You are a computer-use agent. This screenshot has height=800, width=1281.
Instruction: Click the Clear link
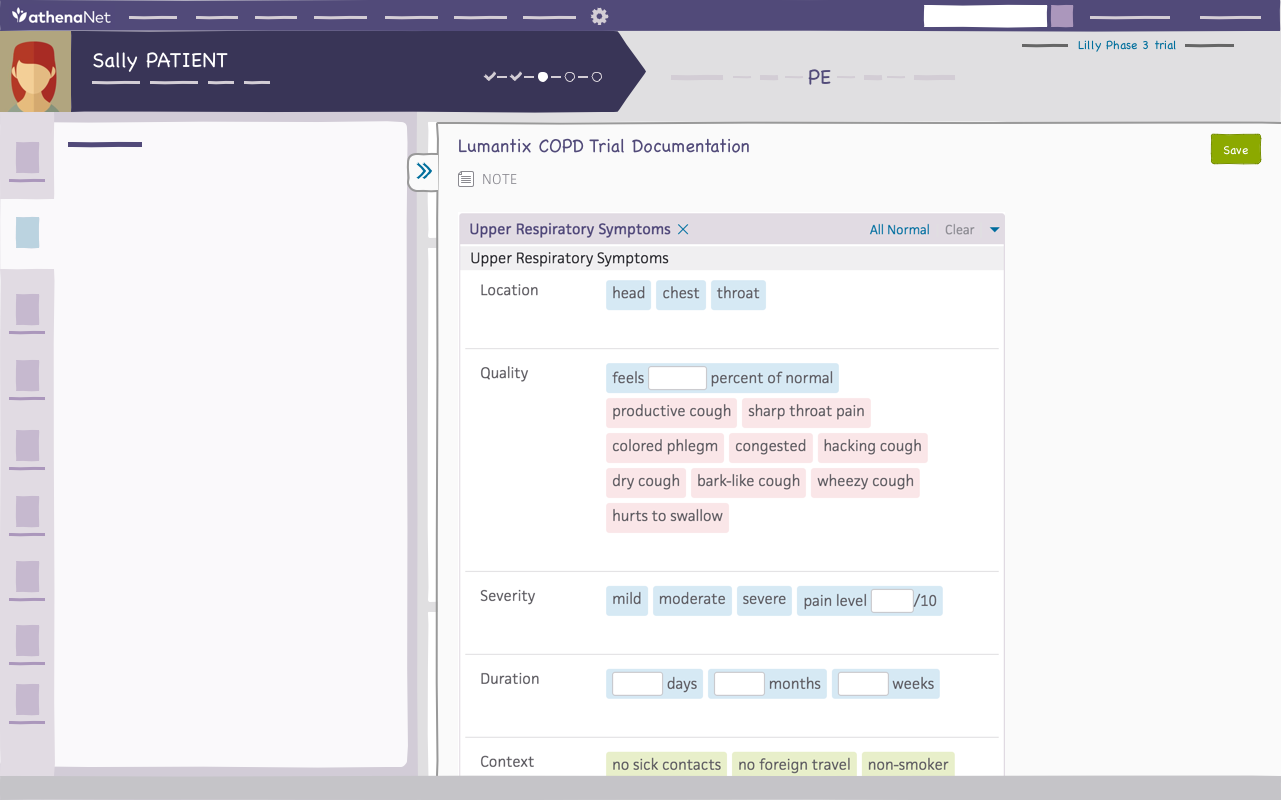coord(959,230)
